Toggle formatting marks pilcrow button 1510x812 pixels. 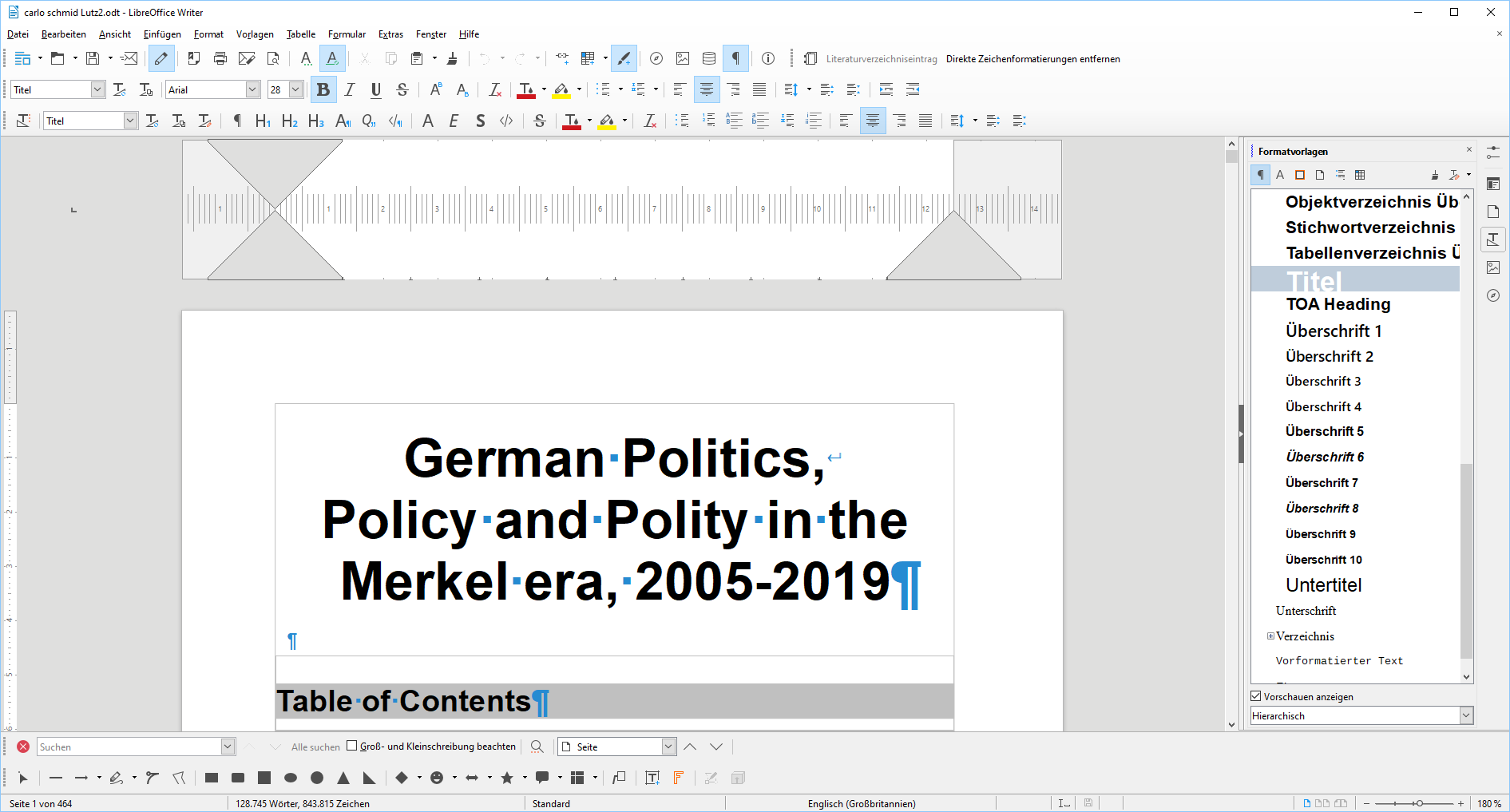(x=735, y=58)
